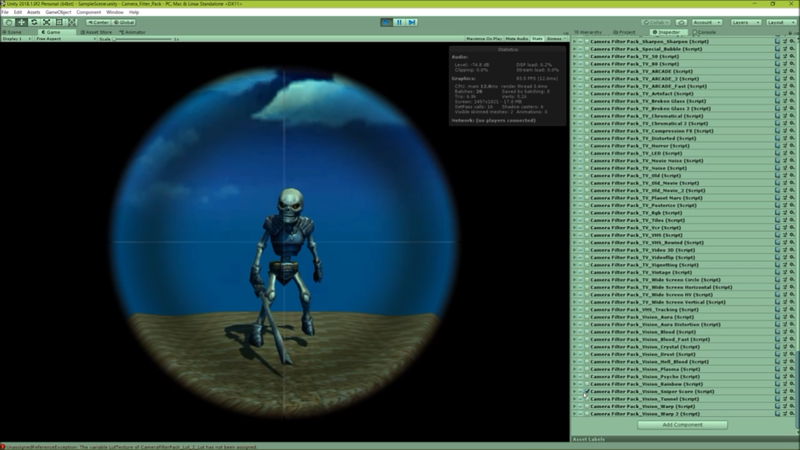Open help icon for Sharpen_Sharpen script
Viewport: 800px width, 450px height.
[x=777, y=41]
